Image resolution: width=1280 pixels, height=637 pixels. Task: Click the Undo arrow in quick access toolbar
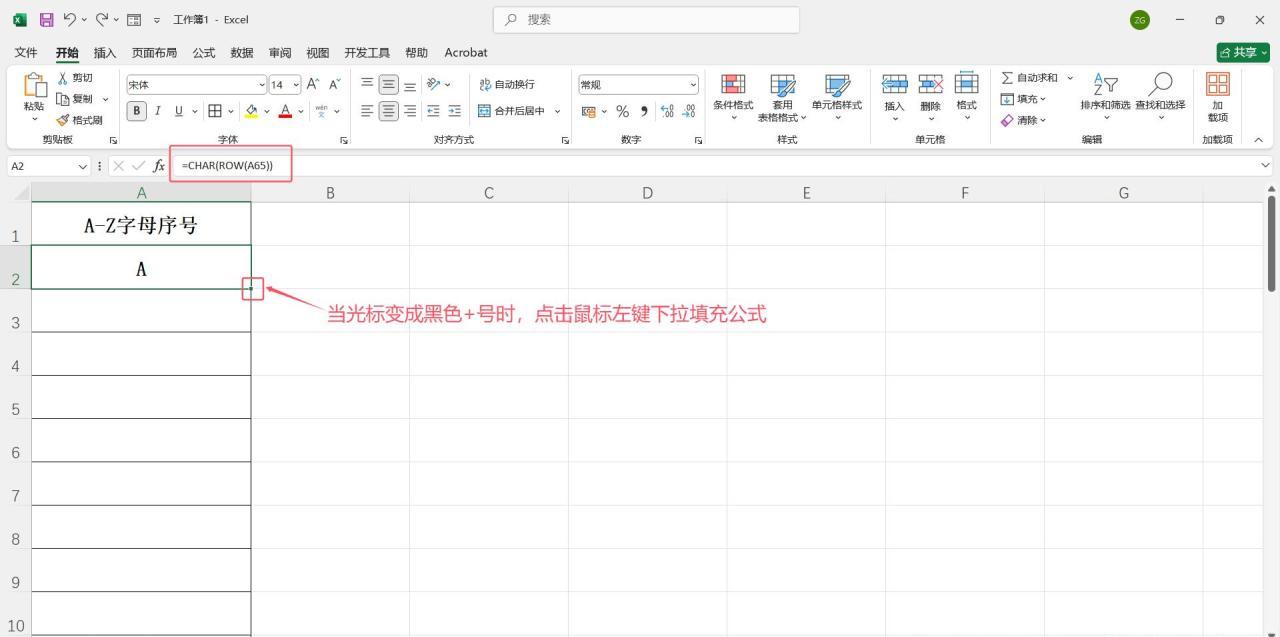coord(71,19)
